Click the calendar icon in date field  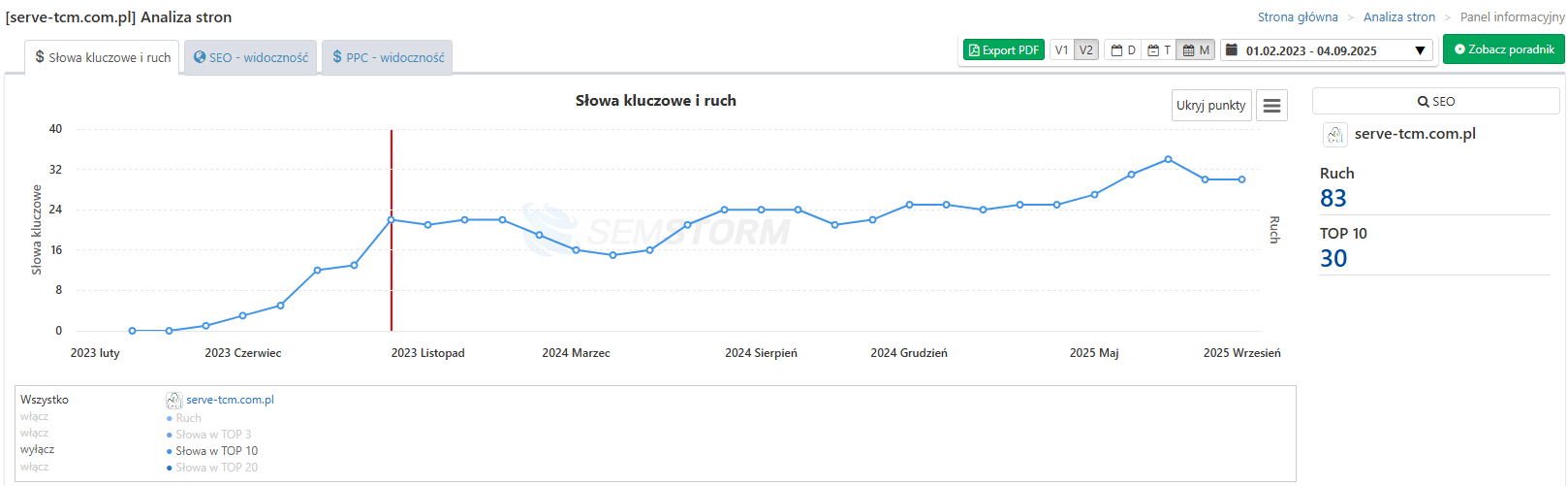[1231, 50]
